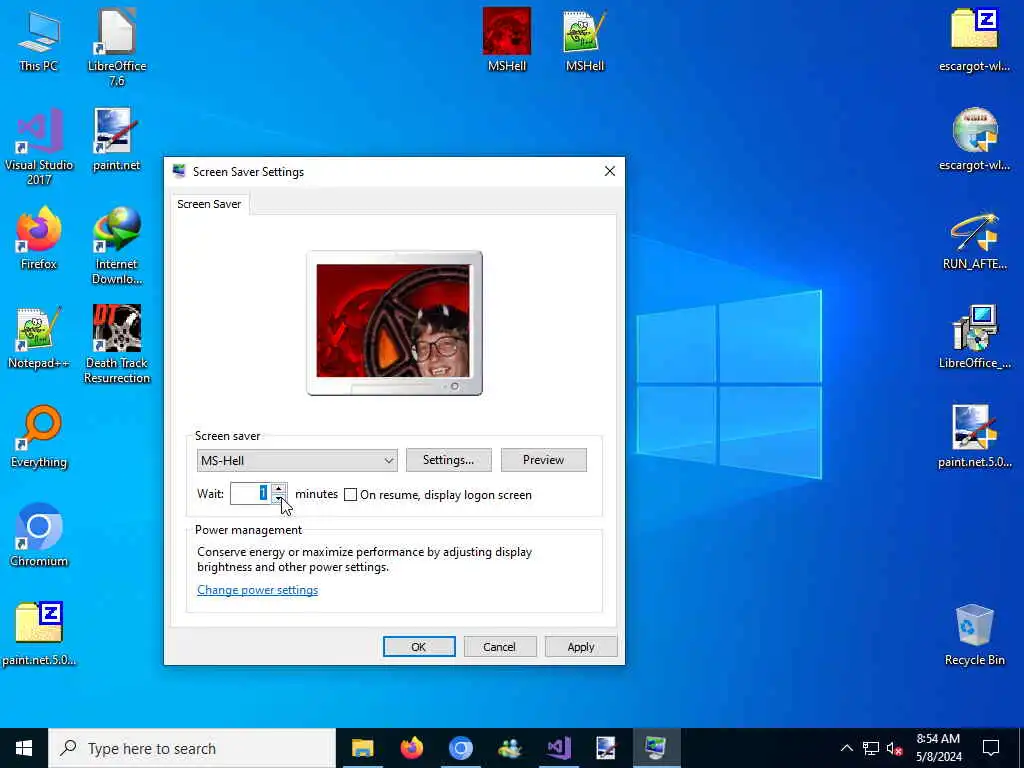Image resolution: width=1024 pixels, height=768 pixels.
Task: Click Screen Saver Settings taskbar icon
Action: [x=656, y=748]
